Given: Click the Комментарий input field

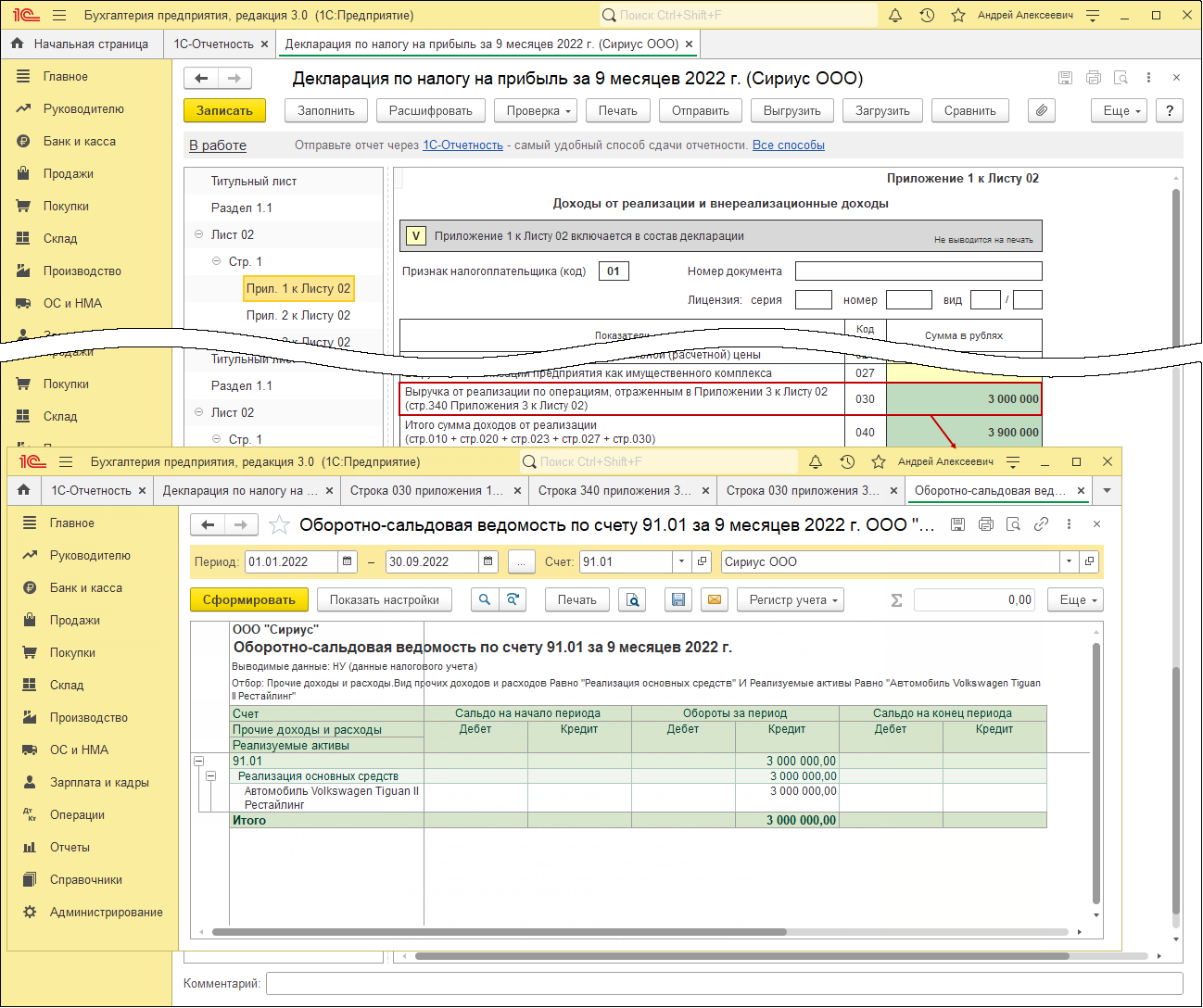Looking at the screenshot, I should [725, 983].
